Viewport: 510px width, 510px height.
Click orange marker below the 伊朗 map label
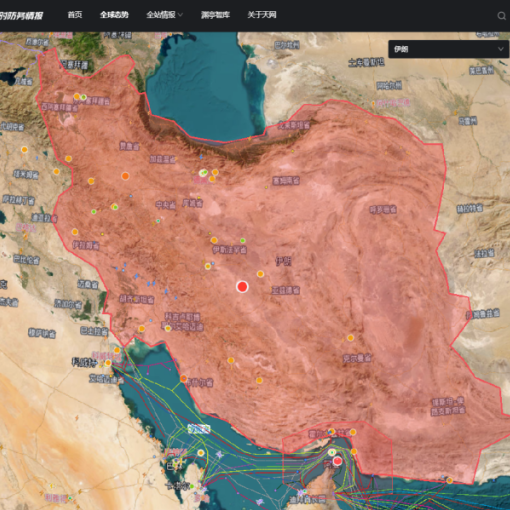point(260,274)
